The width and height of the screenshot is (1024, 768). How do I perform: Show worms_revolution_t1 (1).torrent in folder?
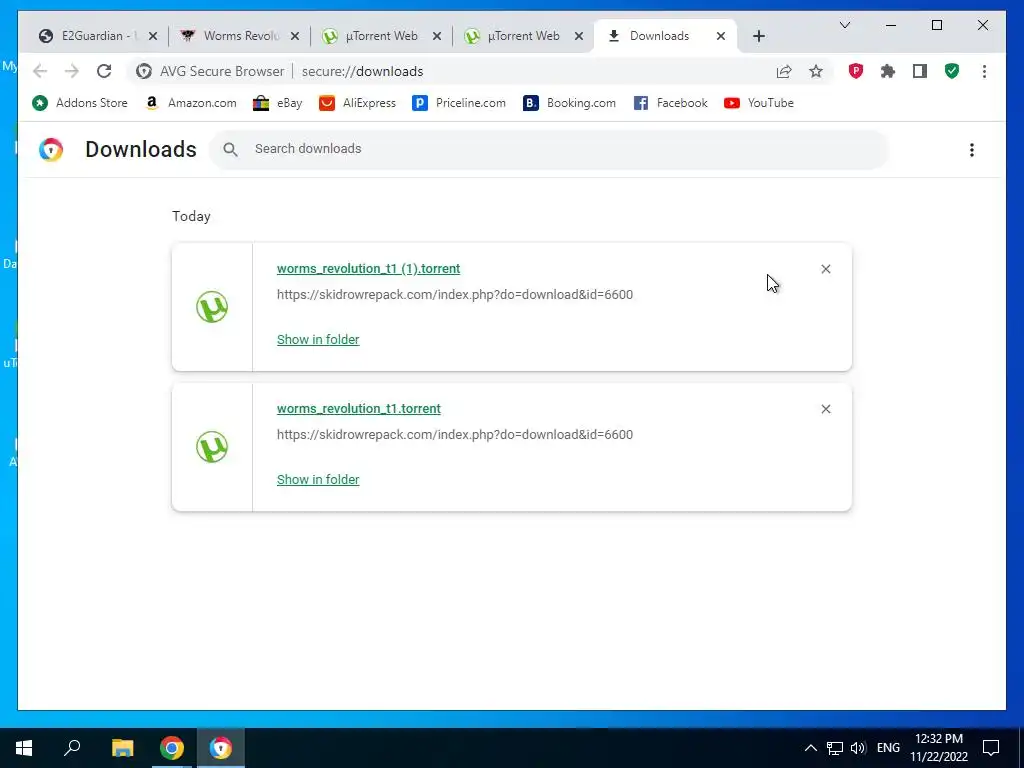tap(318, 339)
